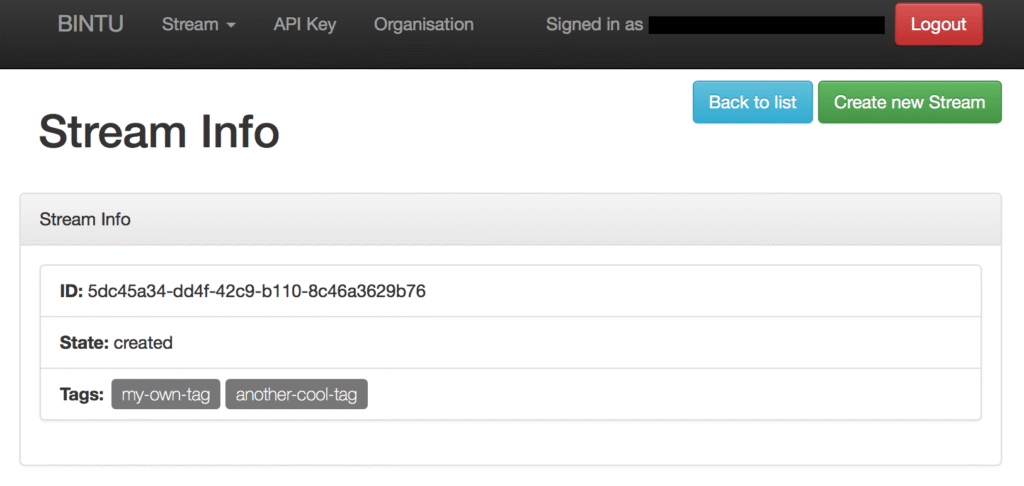
Task: Click the Tags: label
Action: [x=81, y=395]
